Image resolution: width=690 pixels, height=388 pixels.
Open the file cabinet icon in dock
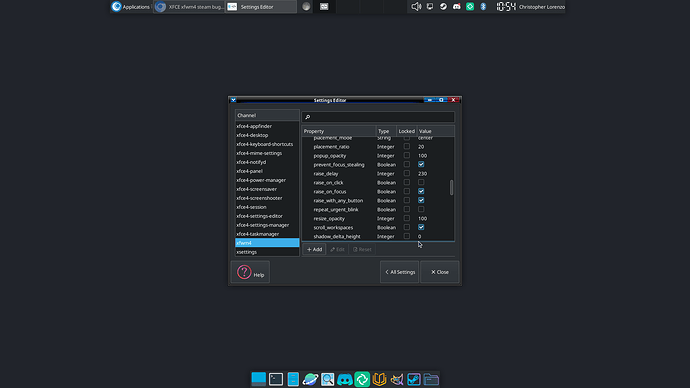(x=293, y=379)
